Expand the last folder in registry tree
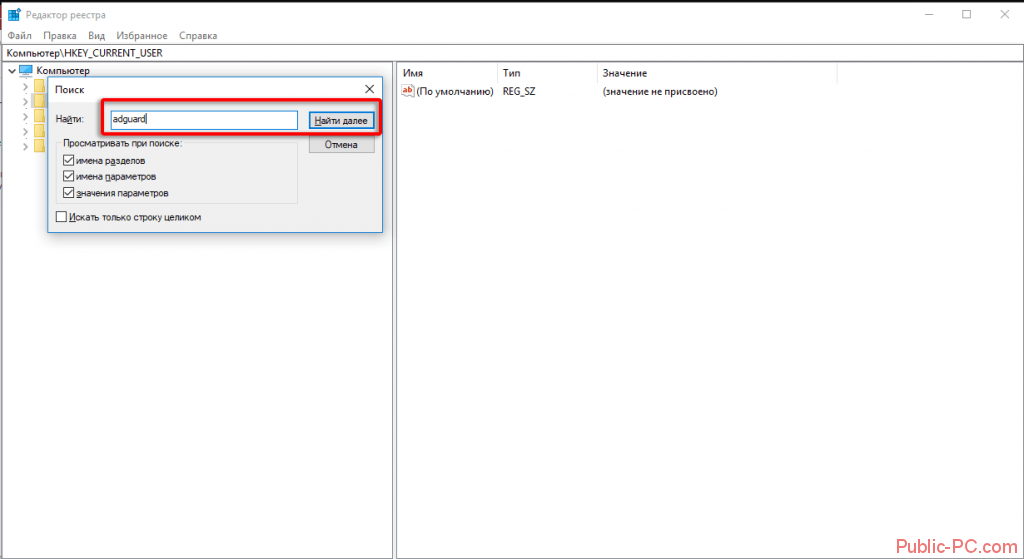1024x559 pixels. point(26,146)
